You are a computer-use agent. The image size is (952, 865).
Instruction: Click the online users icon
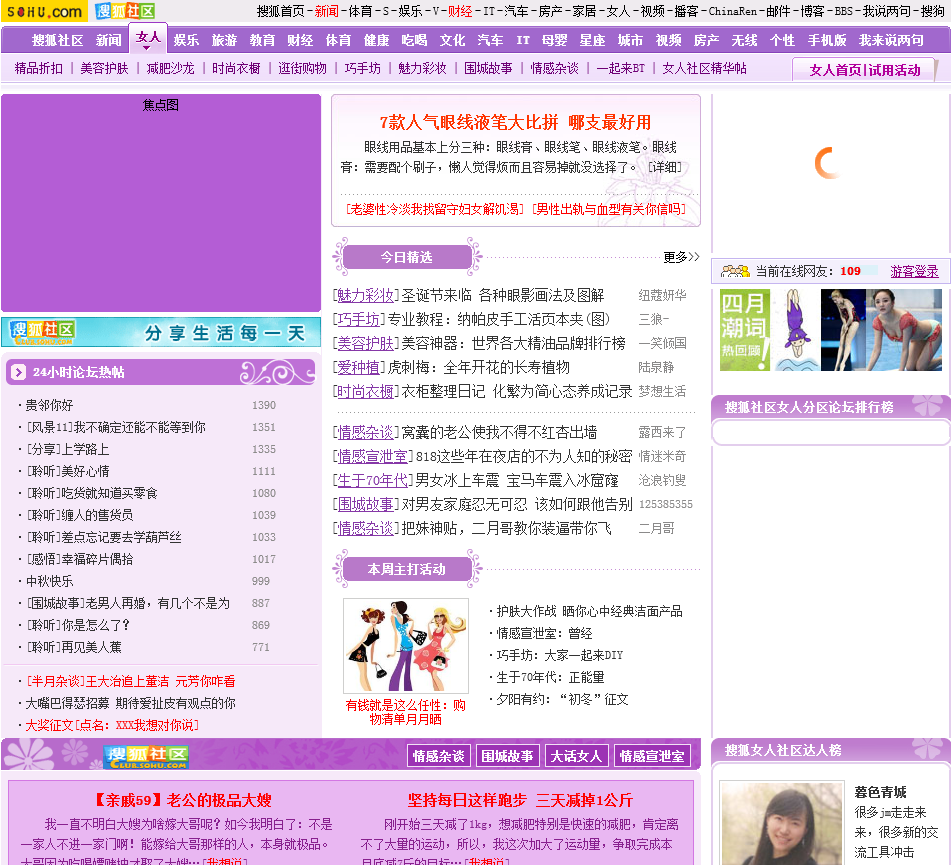coord(735,271)
